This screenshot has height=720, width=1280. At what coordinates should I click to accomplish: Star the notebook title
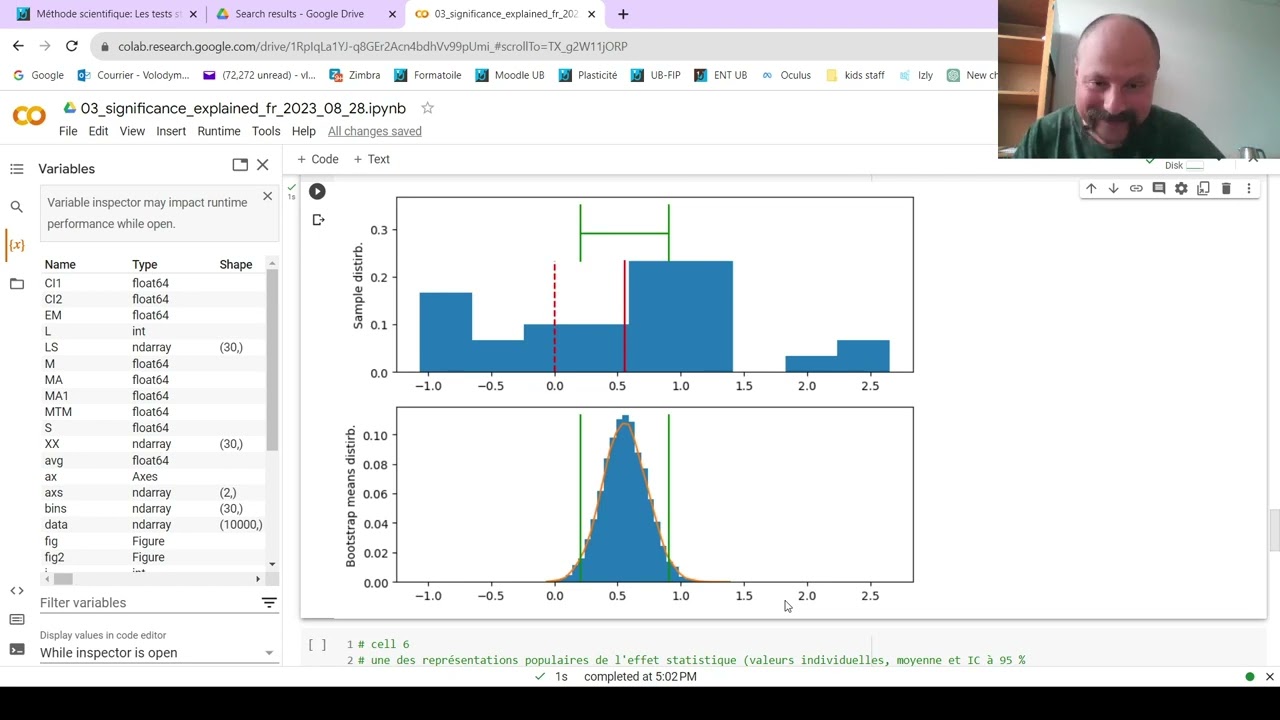[x=427, y=108]
